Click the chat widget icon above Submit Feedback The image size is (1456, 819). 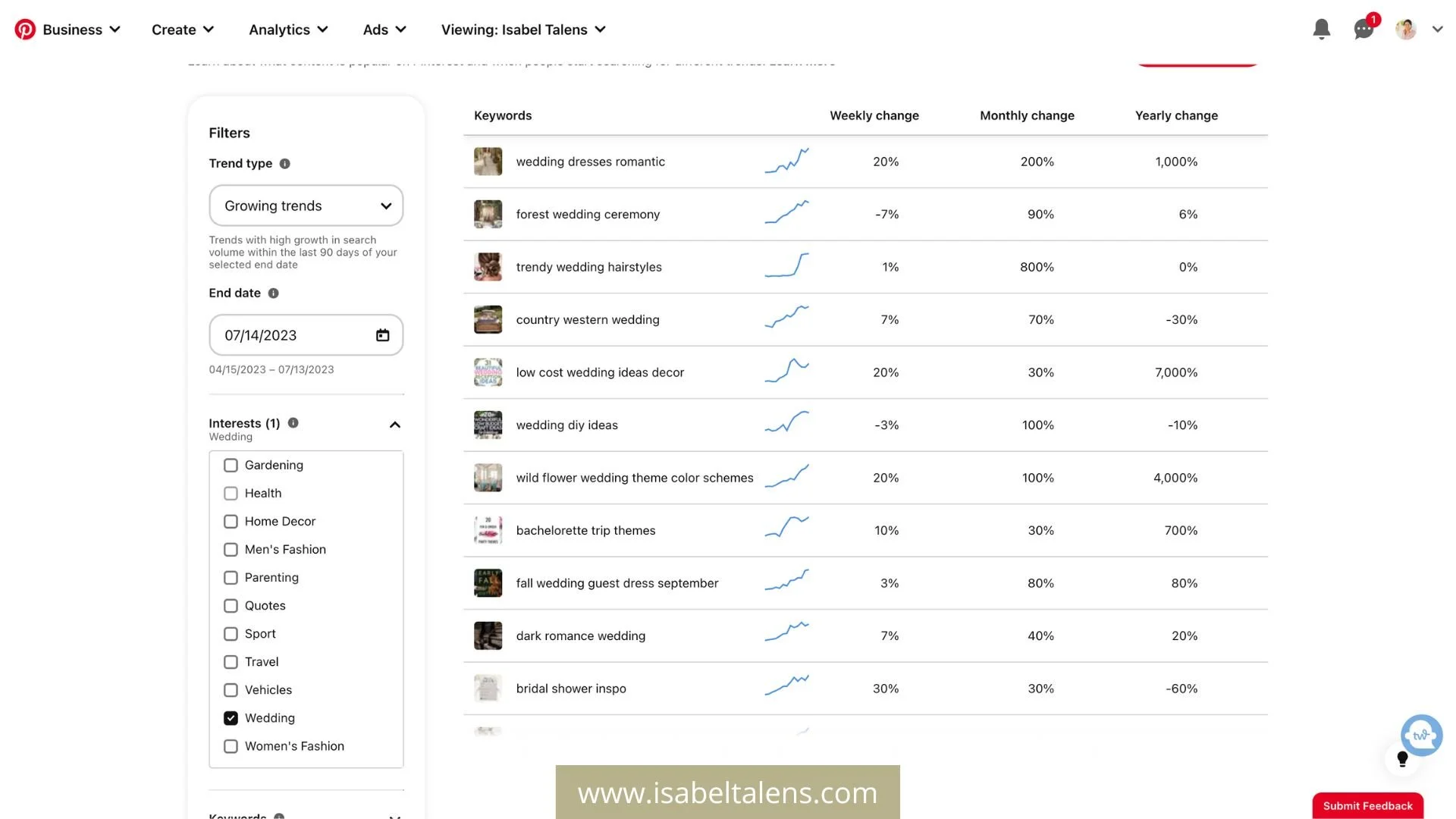pos(1421,735)
